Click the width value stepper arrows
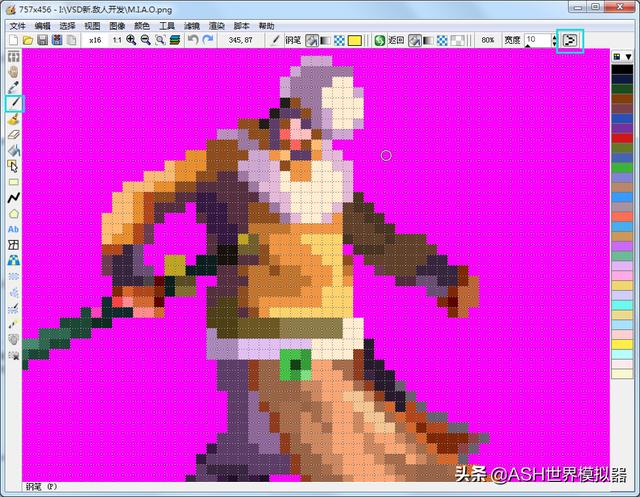The height and width of the screenshot is (497, 640). [552, 40]
